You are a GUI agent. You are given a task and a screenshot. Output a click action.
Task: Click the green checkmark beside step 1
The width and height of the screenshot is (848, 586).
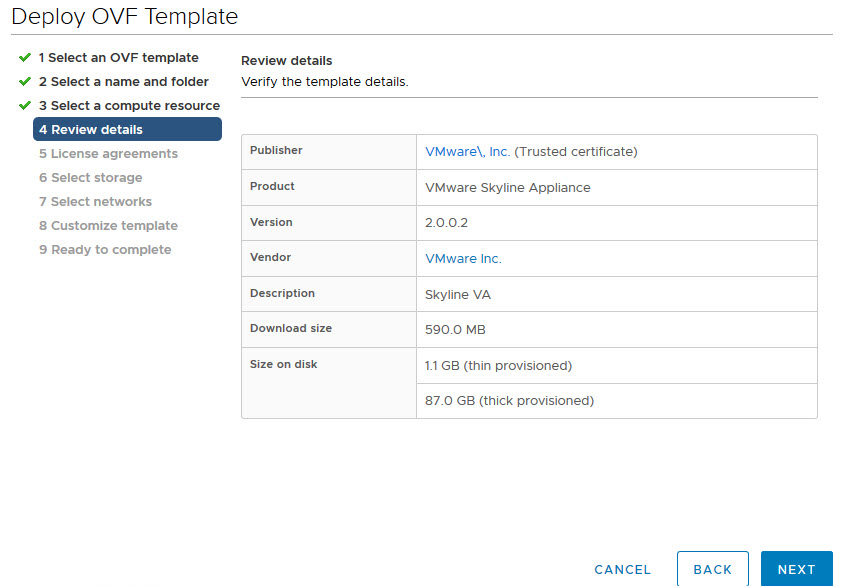click(25, 58)
